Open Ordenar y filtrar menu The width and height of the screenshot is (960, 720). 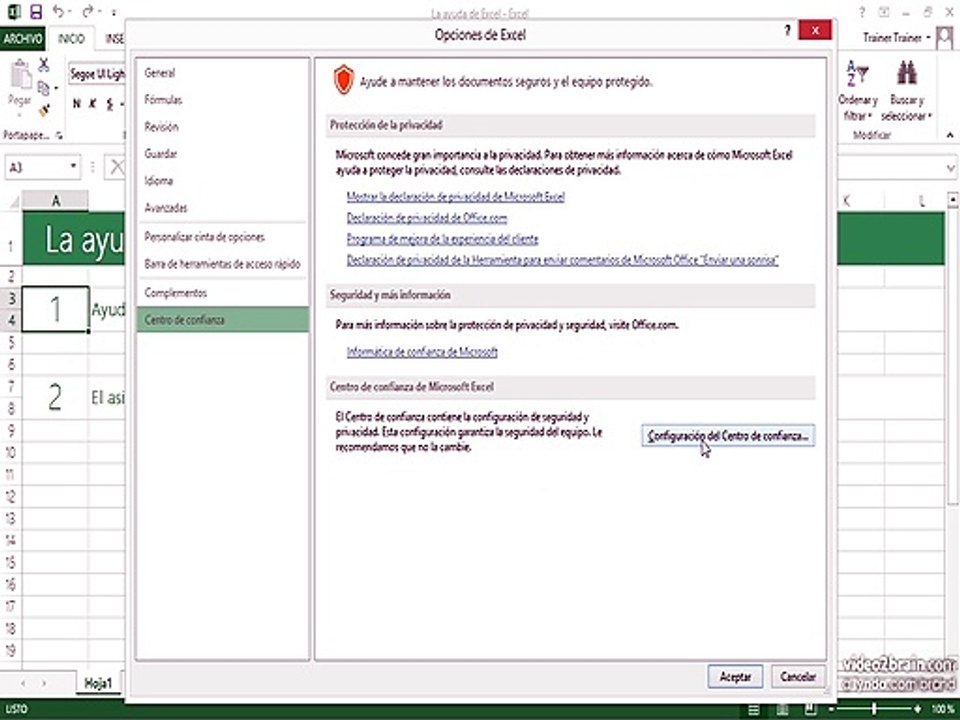pyautogui.click(x=858, y=91)
